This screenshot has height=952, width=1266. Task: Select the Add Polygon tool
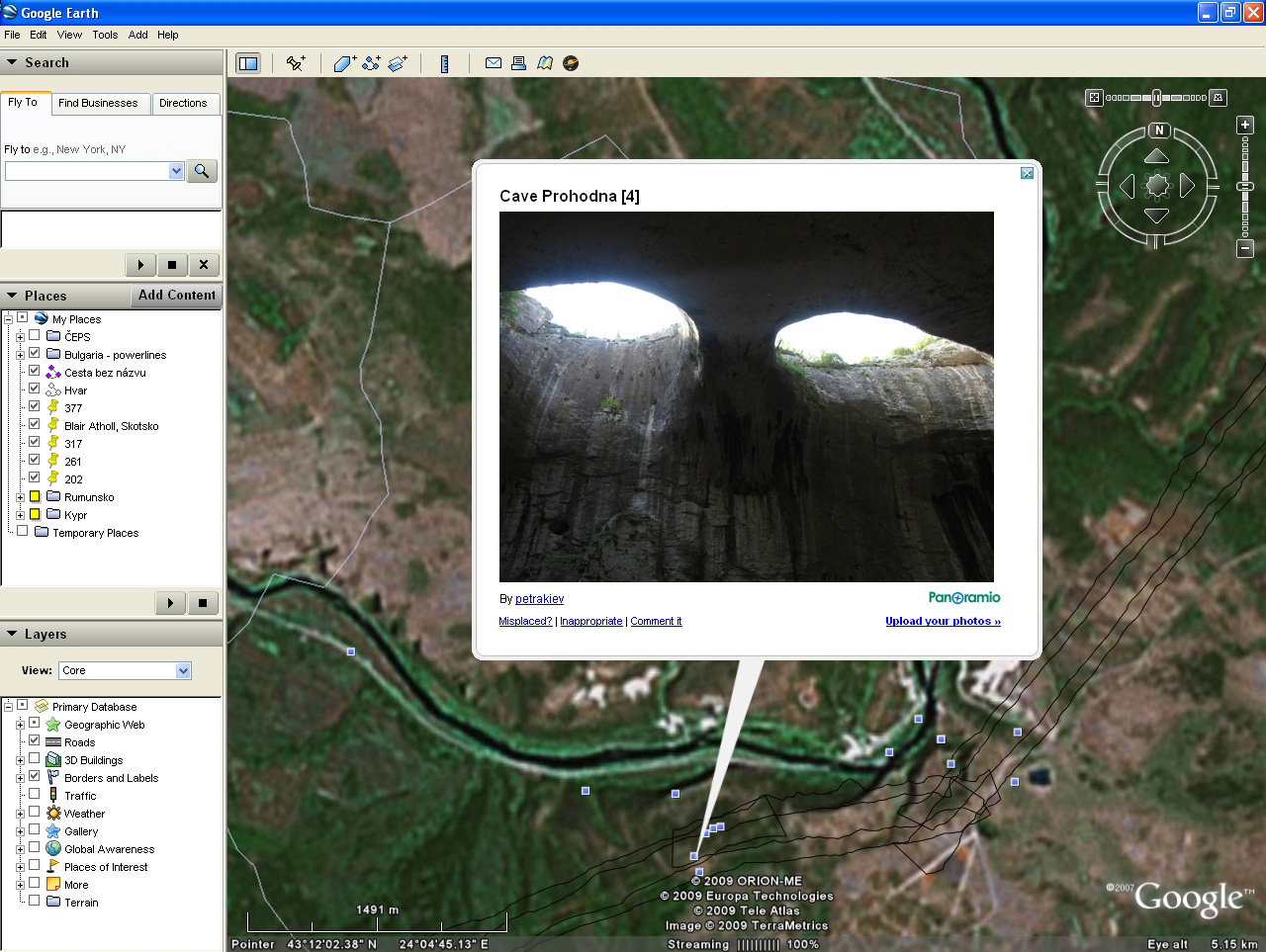344,63
